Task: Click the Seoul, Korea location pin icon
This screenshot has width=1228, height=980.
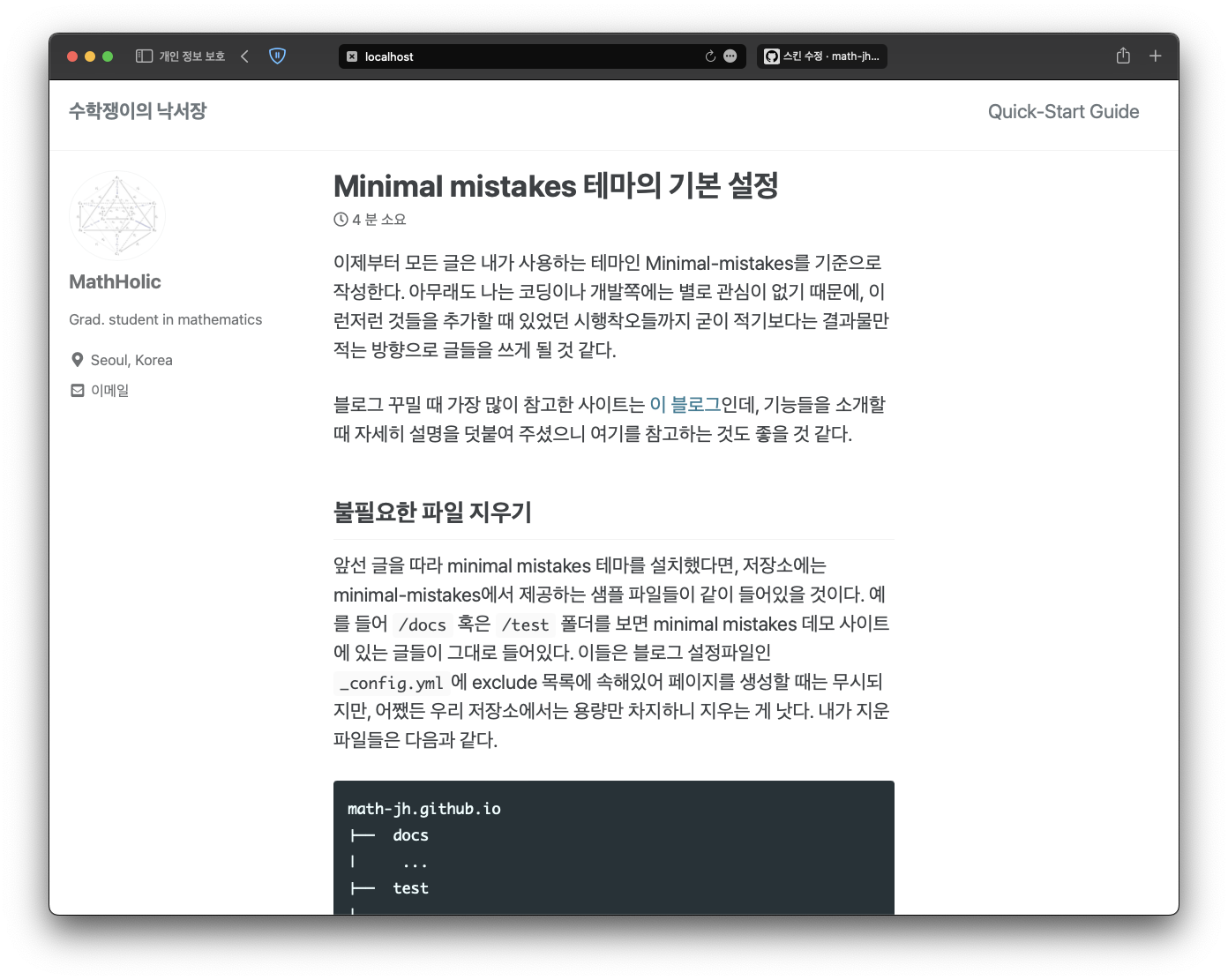Action: point(78,360)
